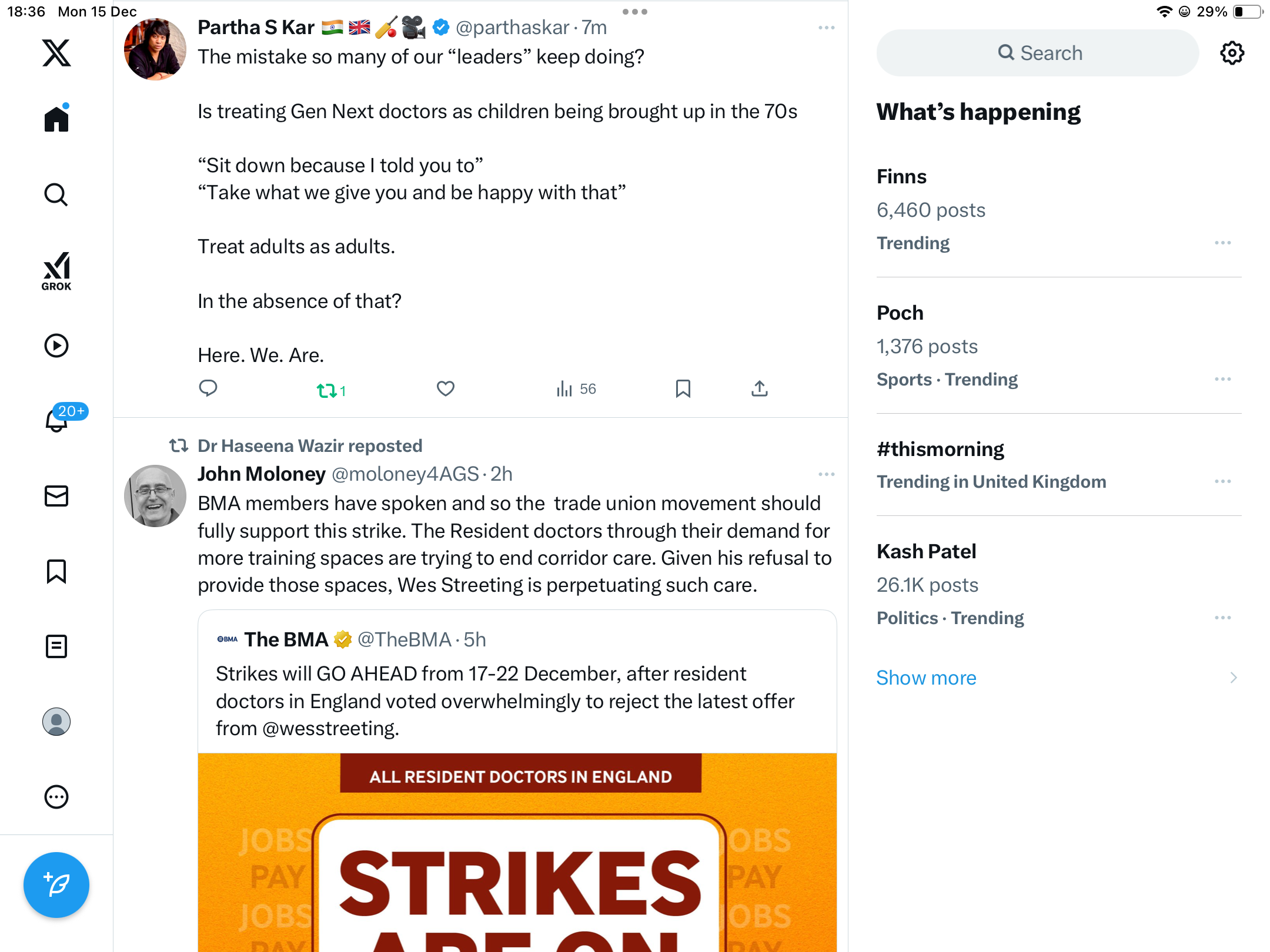Open the Lists sidebar icon
The height and width of the screenshot is (952, 1270).
click(x=56, y=646)
